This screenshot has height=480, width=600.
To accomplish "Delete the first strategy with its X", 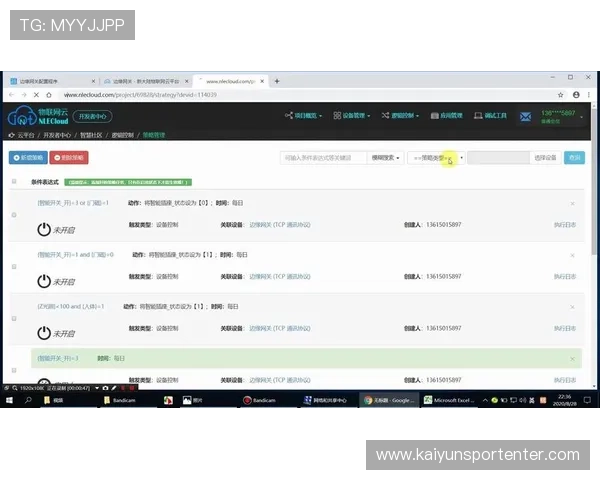I will [572, 204].
